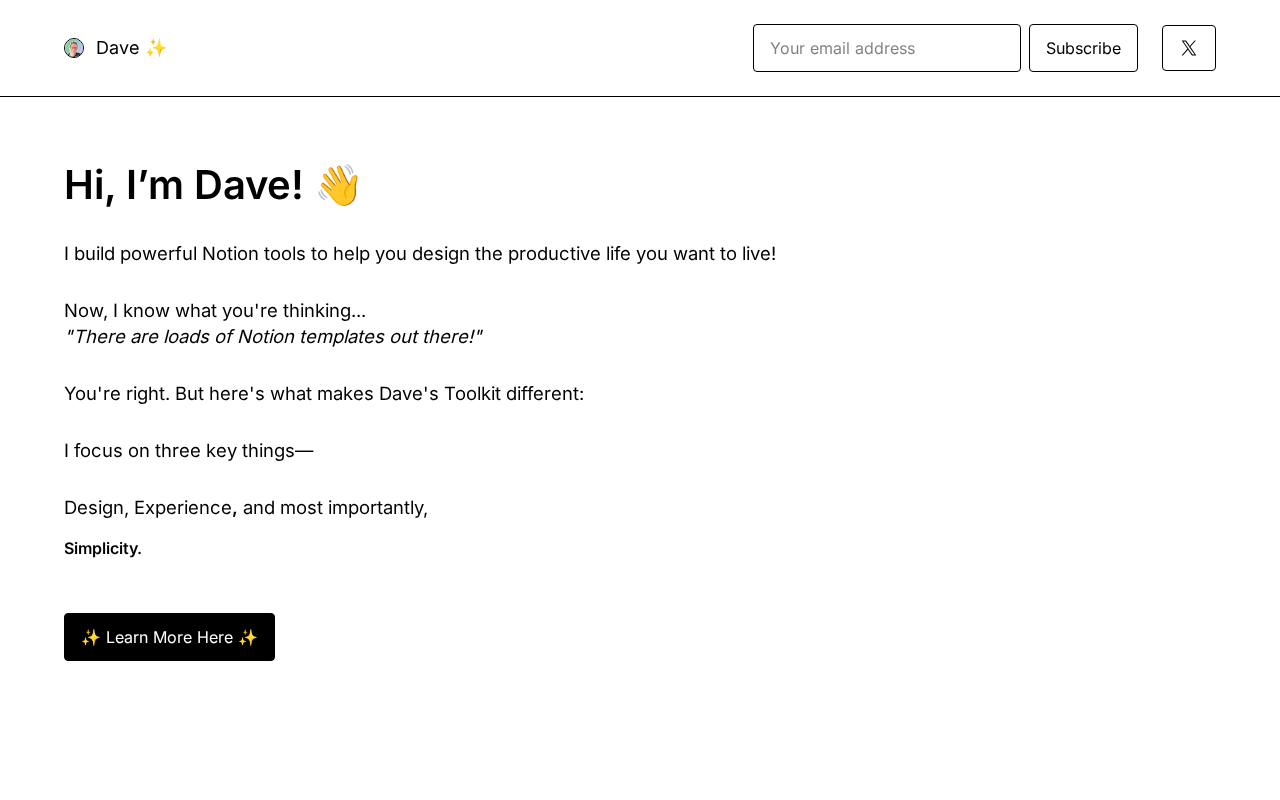Click the "Design, Experience, and most importantly," line

246,507
